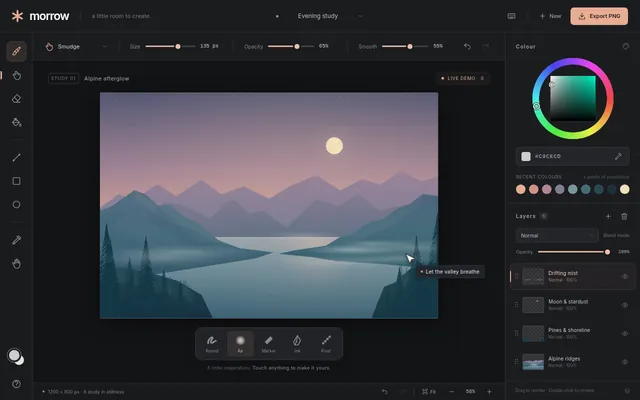
Task: Click eyedropper icon beside hex value
Action: pyautogui.click(x=618, y=156)
